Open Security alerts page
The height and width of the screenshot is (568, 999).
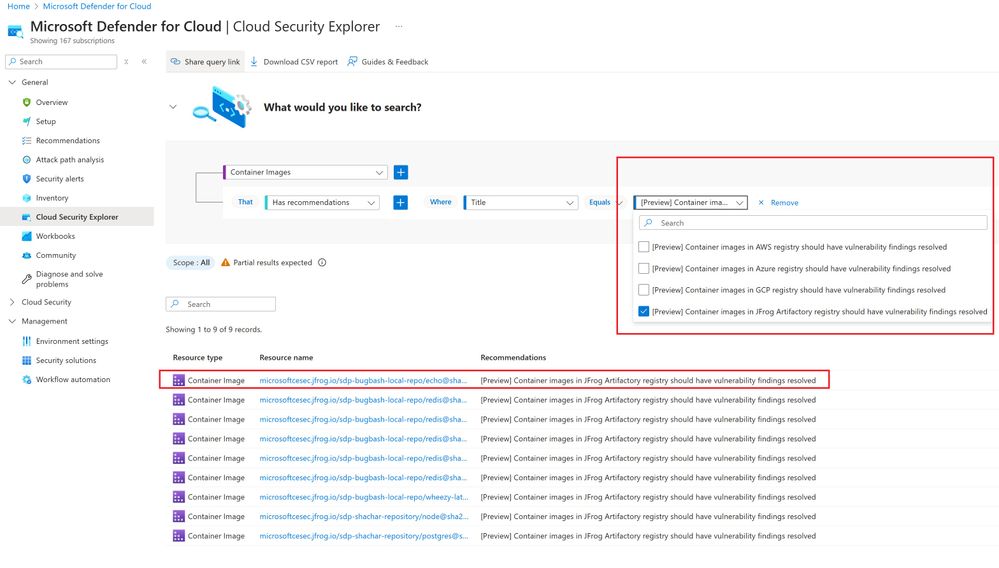click(x=60, y=179)
